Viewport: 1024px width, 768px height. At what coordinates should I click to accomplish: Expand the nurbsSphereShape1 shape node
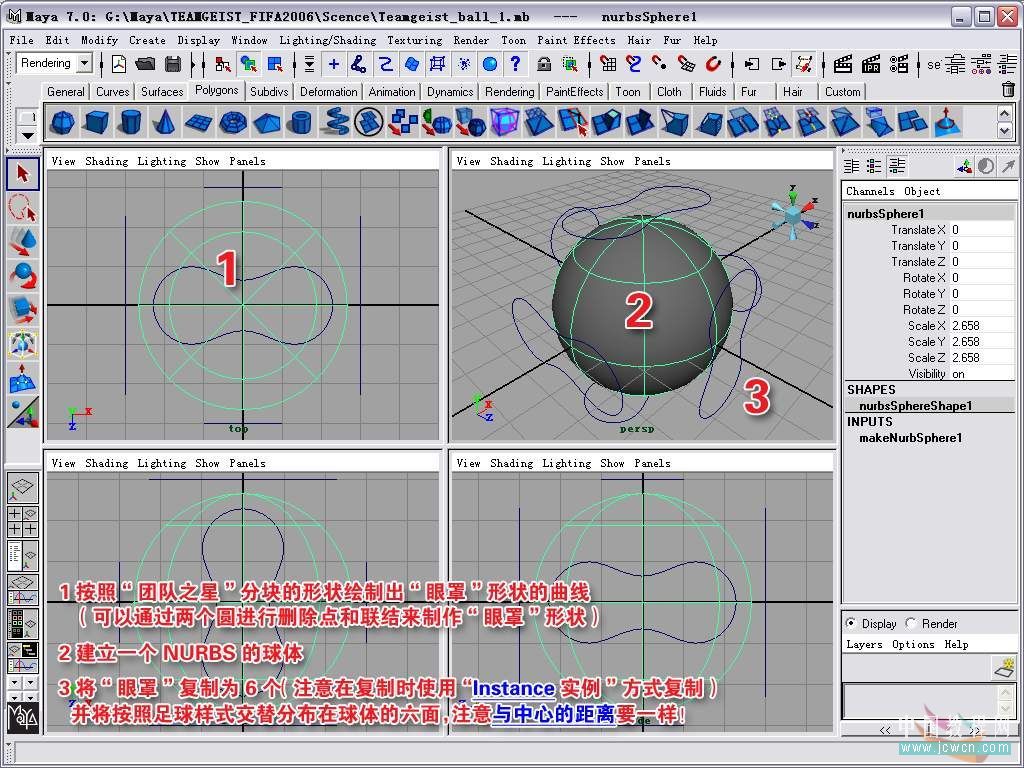pyautogui.click(x=915, y=406)
